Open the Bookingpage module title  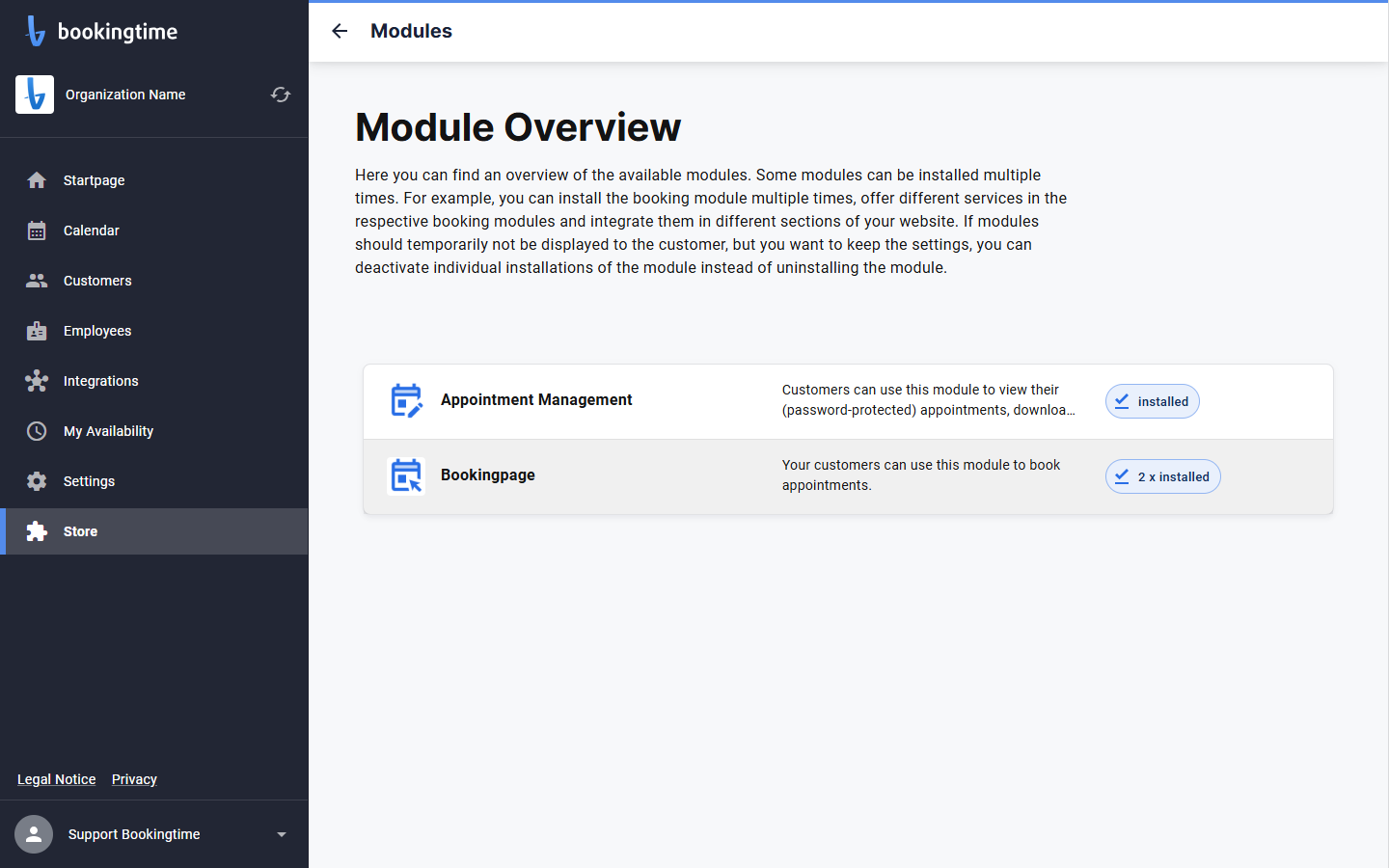pyautogui.click(x=488, y=475)
